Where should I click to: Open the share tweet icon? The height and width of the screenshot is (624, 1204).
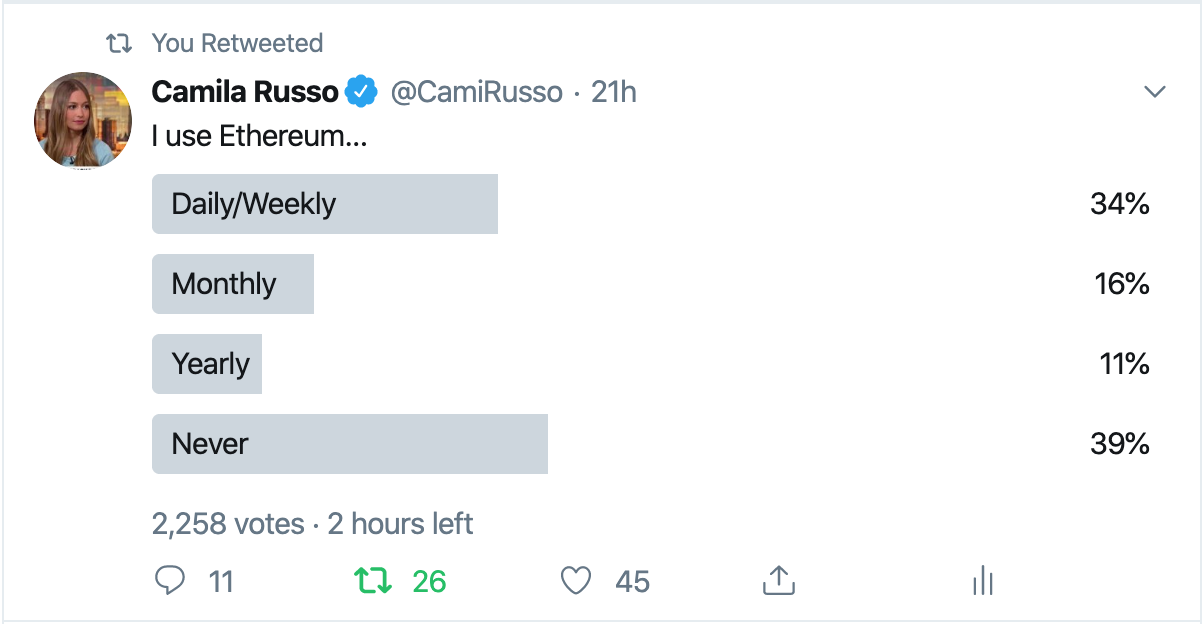coord(778,580)
